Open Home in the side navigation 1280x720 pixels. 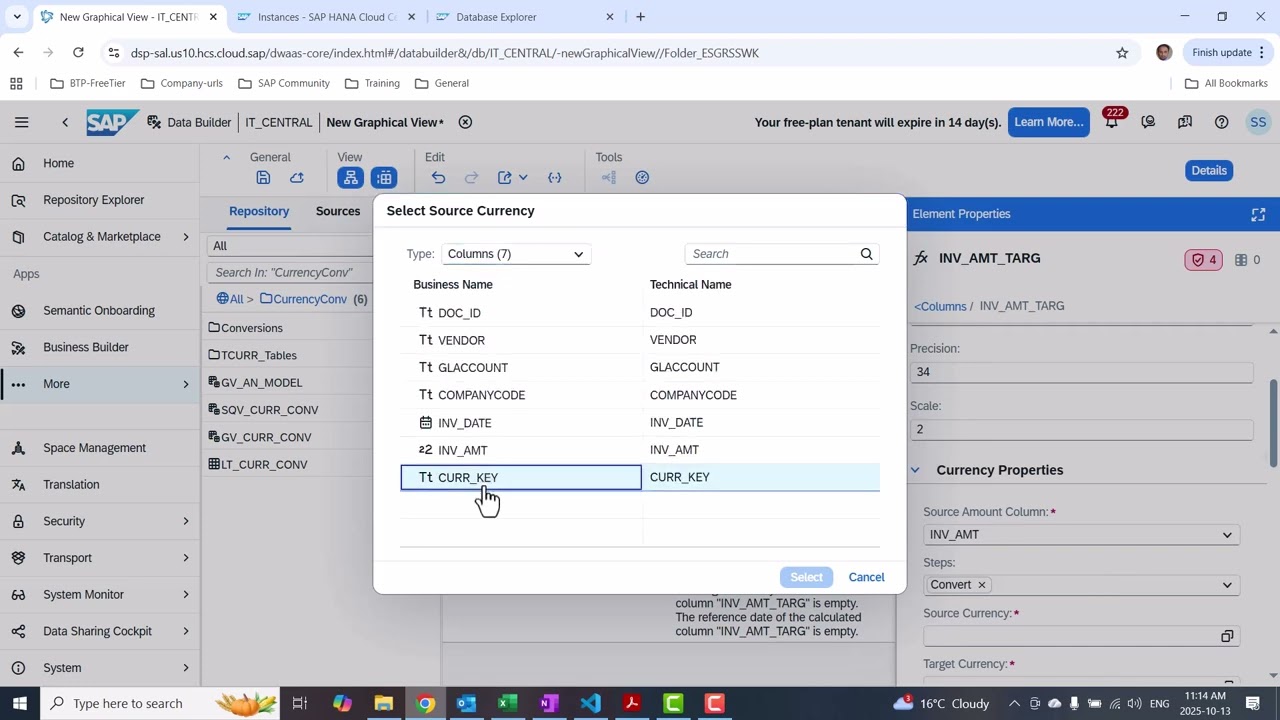[100, 163]
